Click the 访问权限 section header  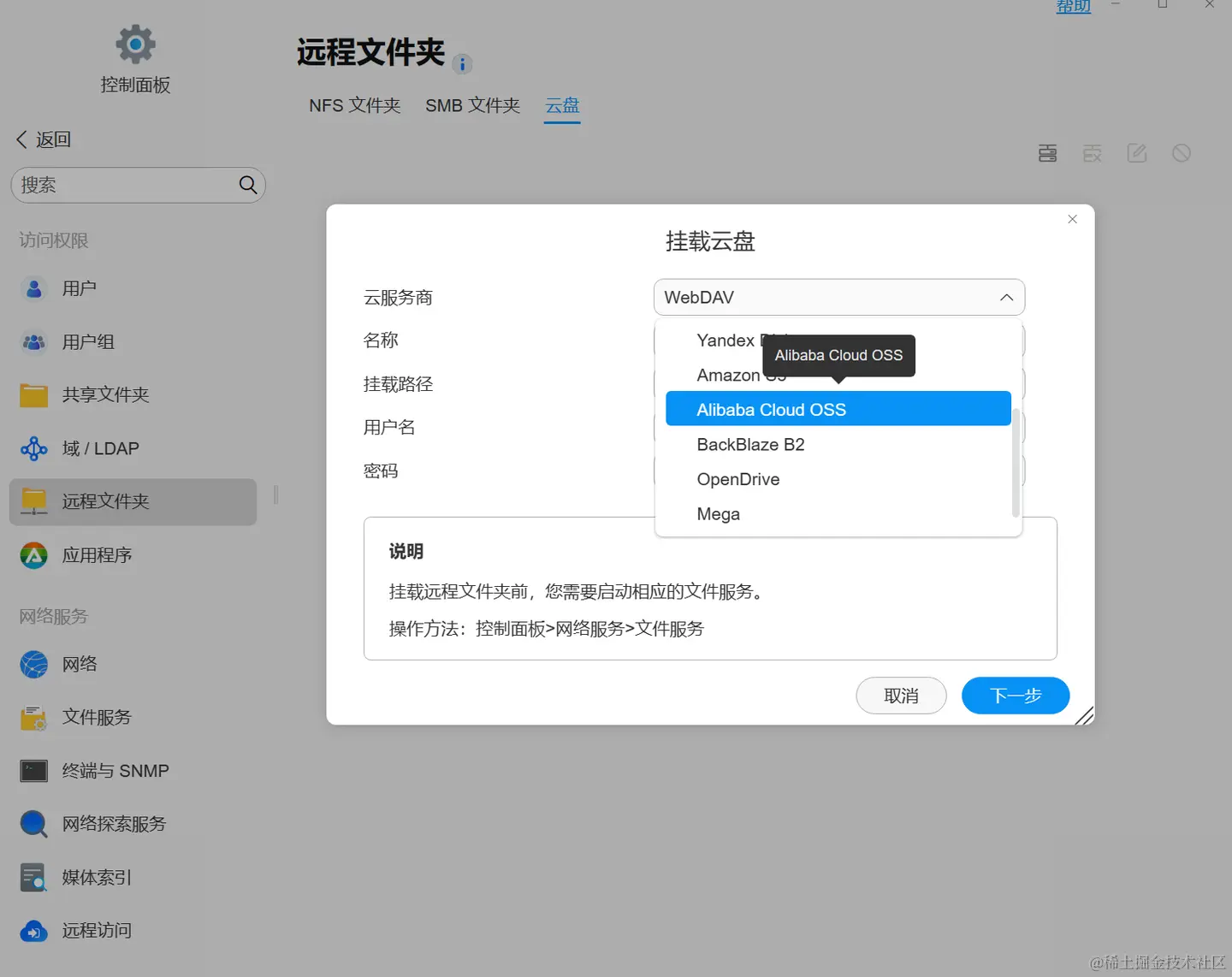[x=54, y=240]
